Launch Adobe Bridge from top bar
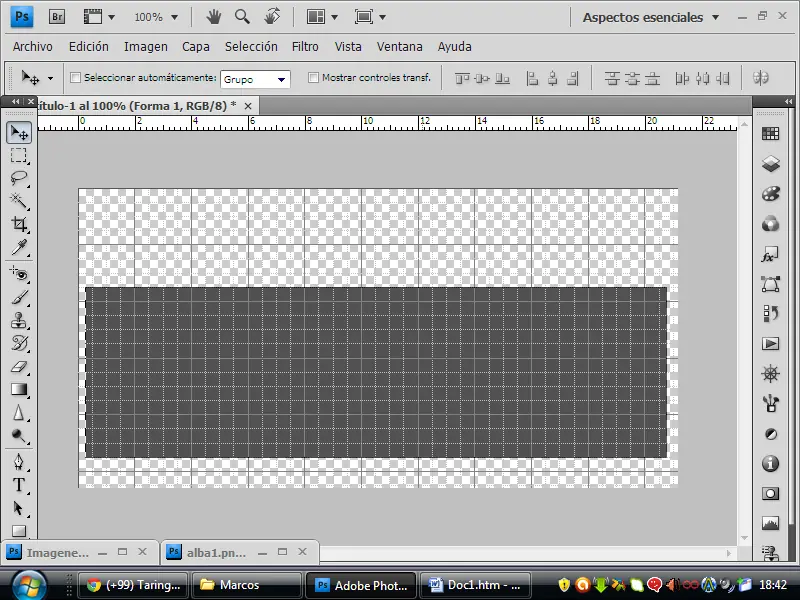800x600 pixels. pos(57,17)
